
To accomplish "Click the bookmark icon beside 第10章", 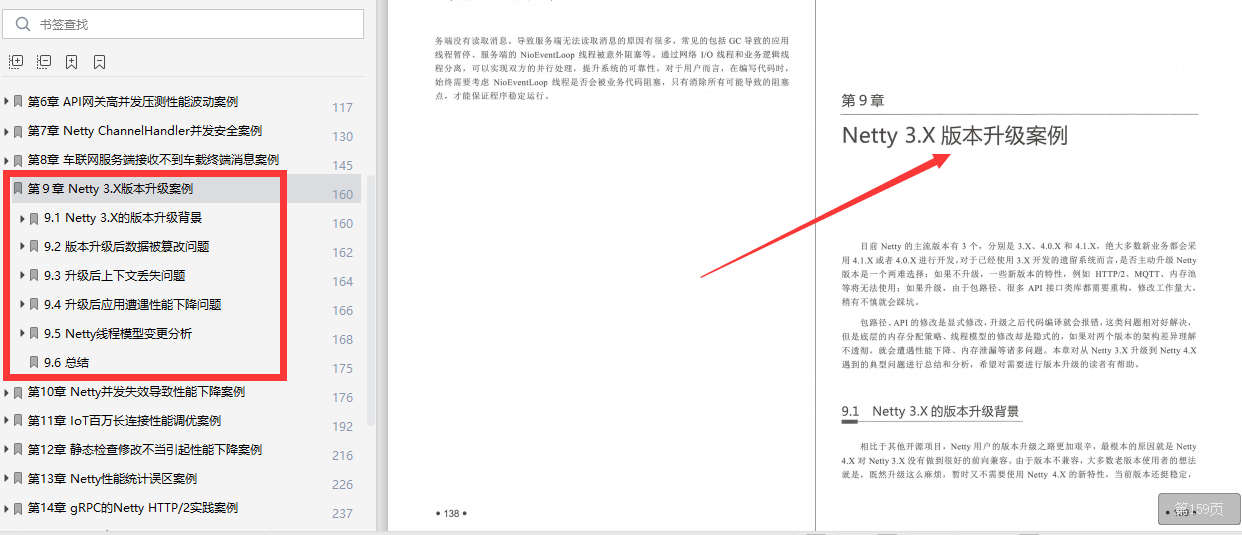I will tap(18, 392).
